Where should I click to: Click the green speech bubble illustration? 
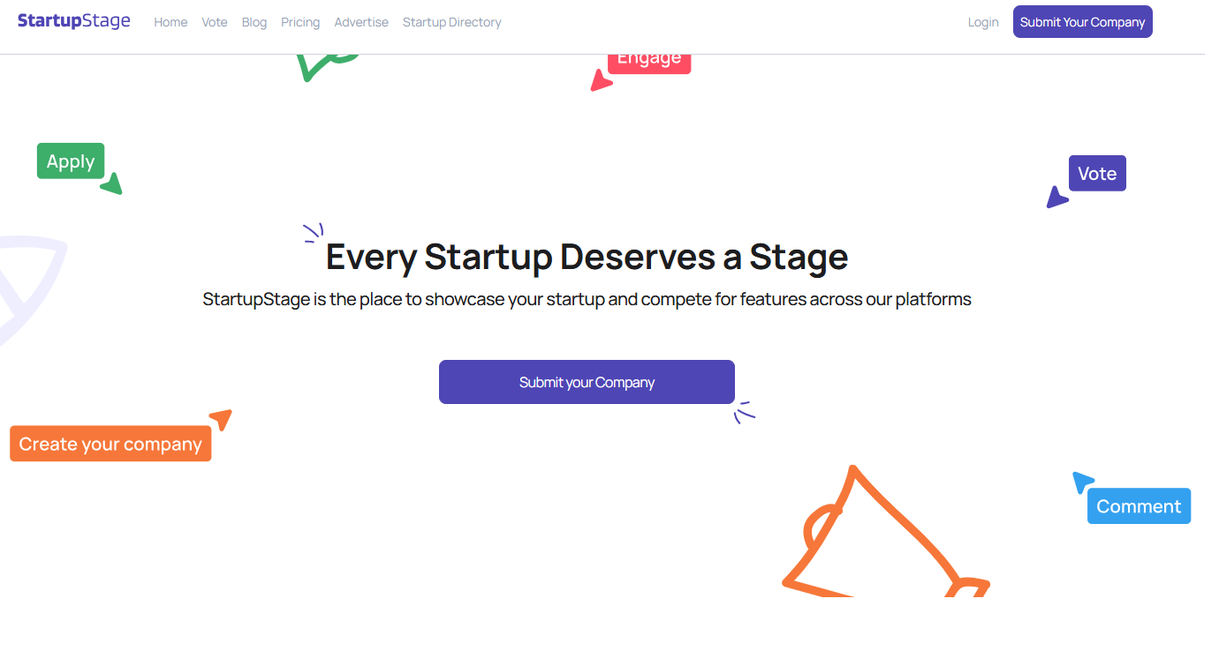[x=326, y=67]
